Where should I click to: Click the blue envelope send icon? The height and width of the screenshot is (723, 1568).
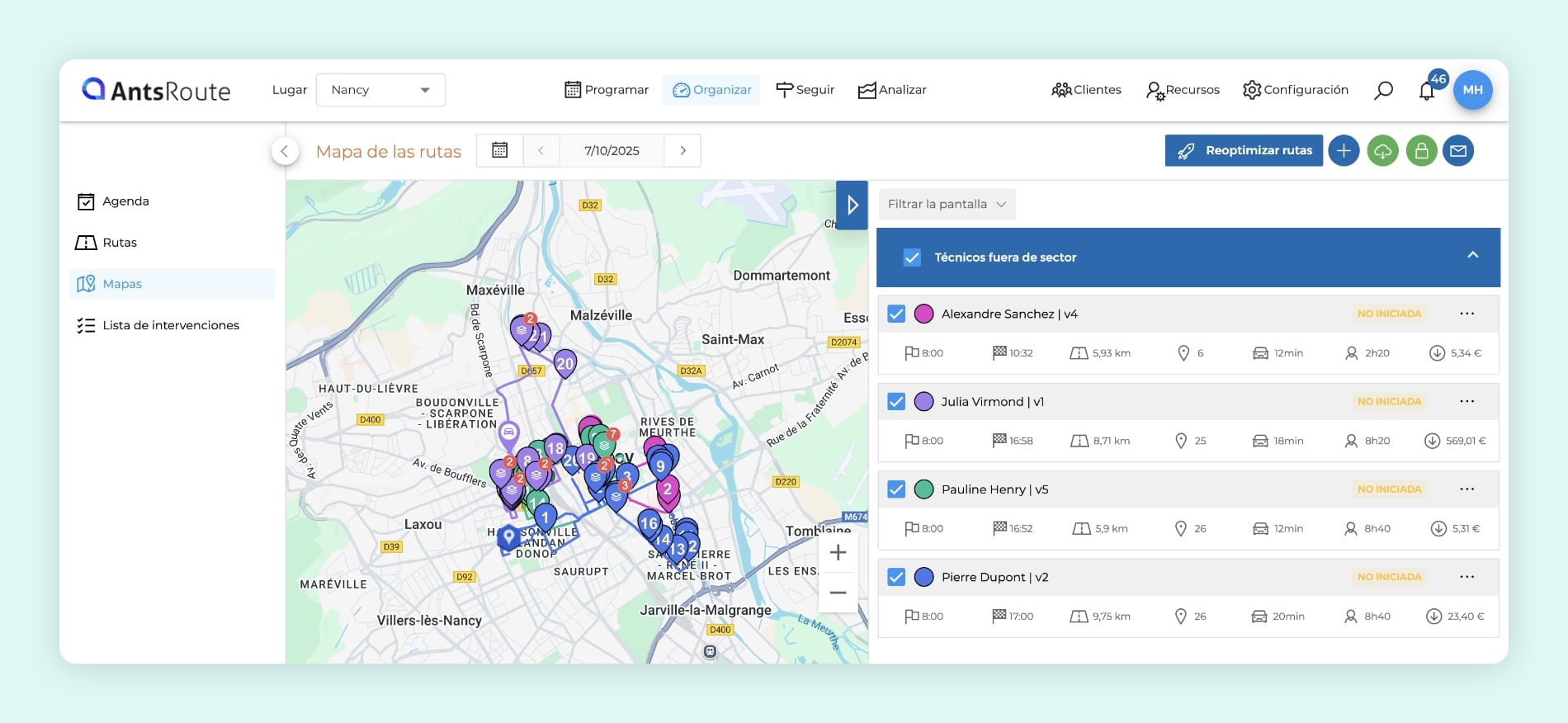pos(1458,151)
